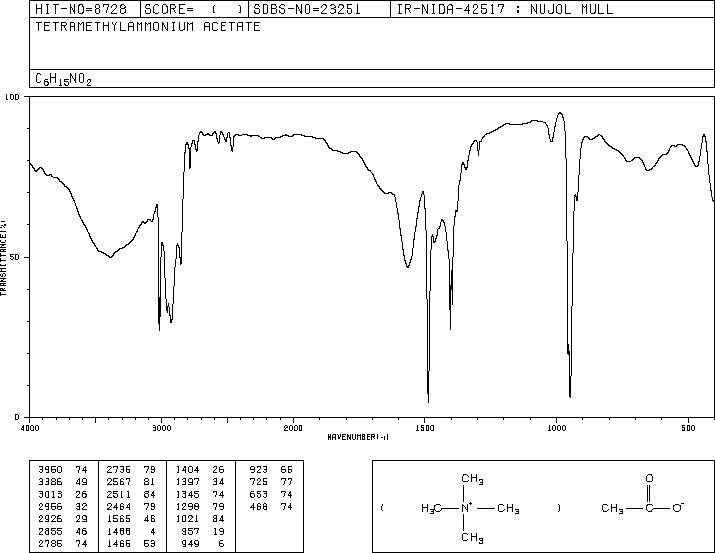
Task: Select the C6H15NO2 molecular formula
Action: [x=63, y=79]
